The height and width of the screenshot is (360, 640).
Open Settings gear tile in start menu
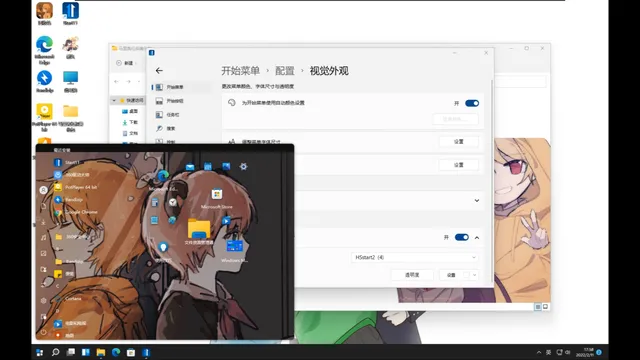pyautogui.click(x=244, y=167)
